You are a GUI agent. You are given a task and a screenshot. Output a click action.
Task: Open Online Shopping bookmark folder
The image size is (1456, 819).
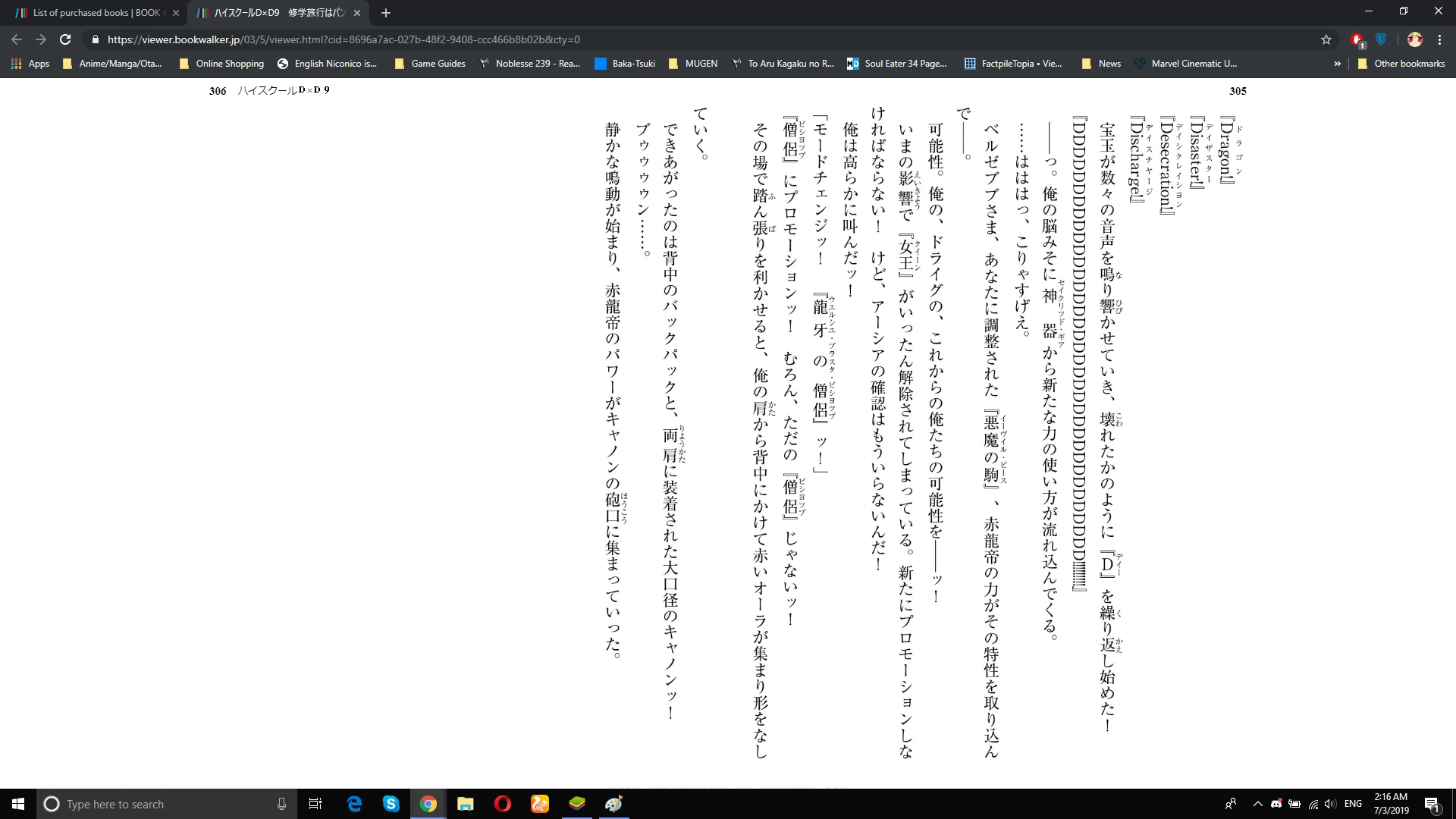pyautogui.click(x=221, y=64)
